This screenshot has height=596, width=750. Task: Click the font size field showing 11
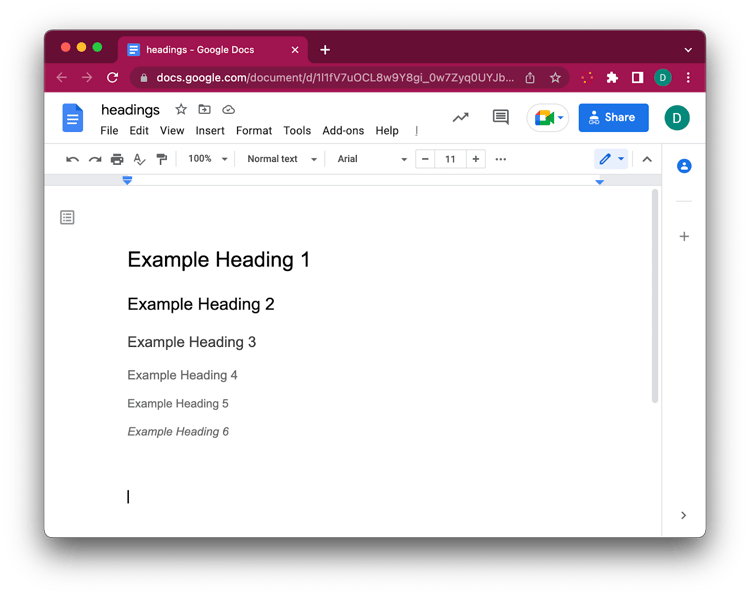coord(451,159)
